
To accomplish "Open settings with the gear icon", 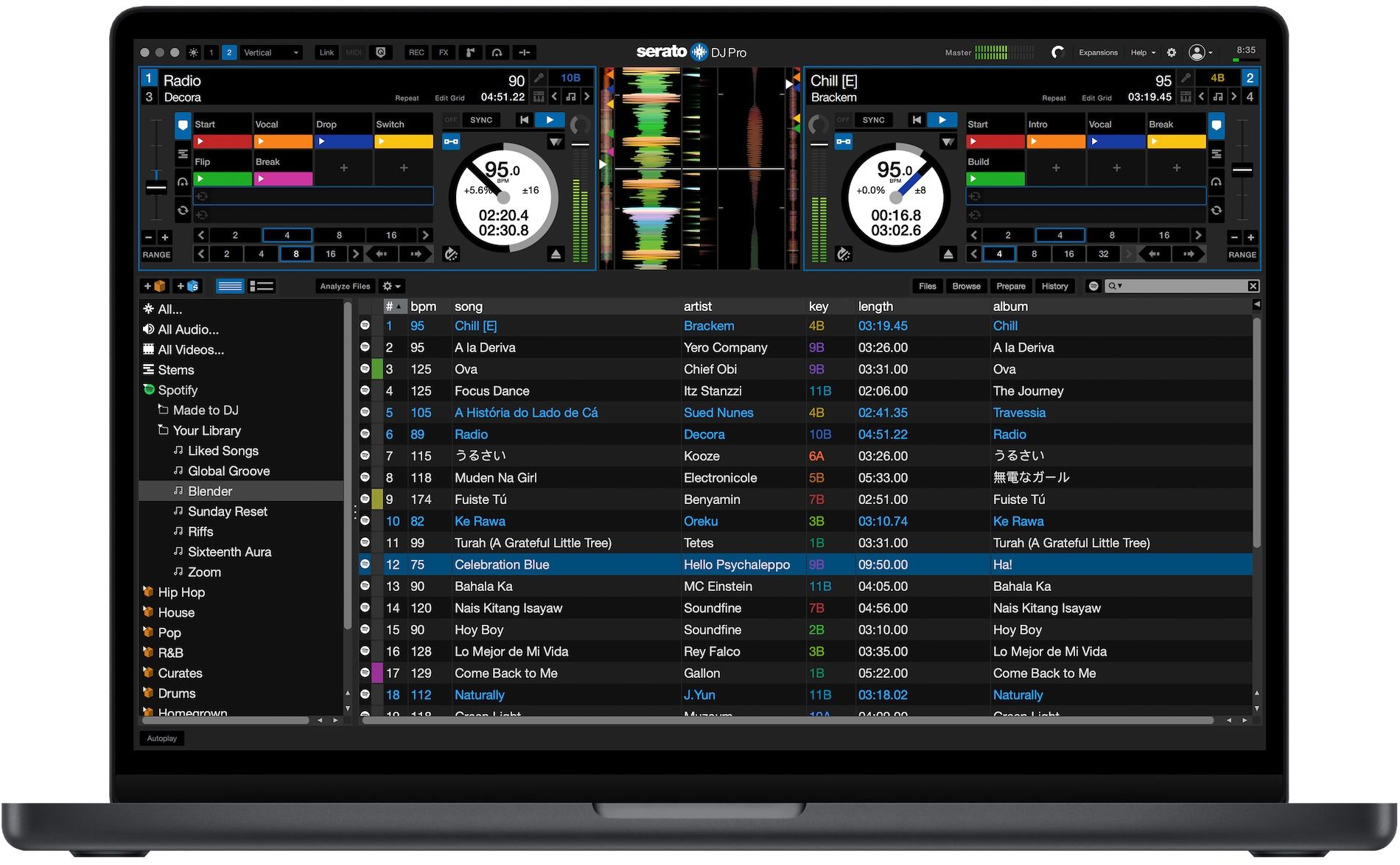I will point(1172,52).
